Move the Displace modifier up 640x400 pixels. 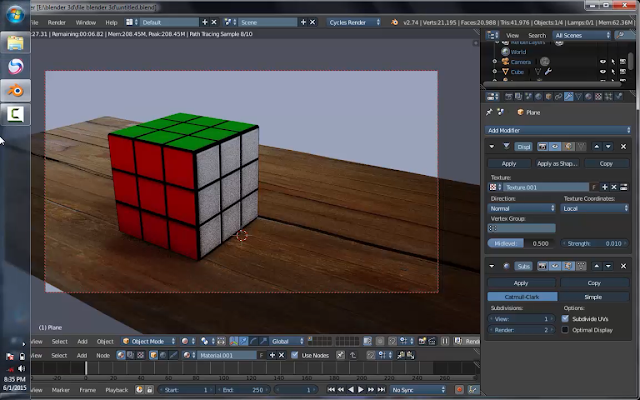(x=597, y=147)
